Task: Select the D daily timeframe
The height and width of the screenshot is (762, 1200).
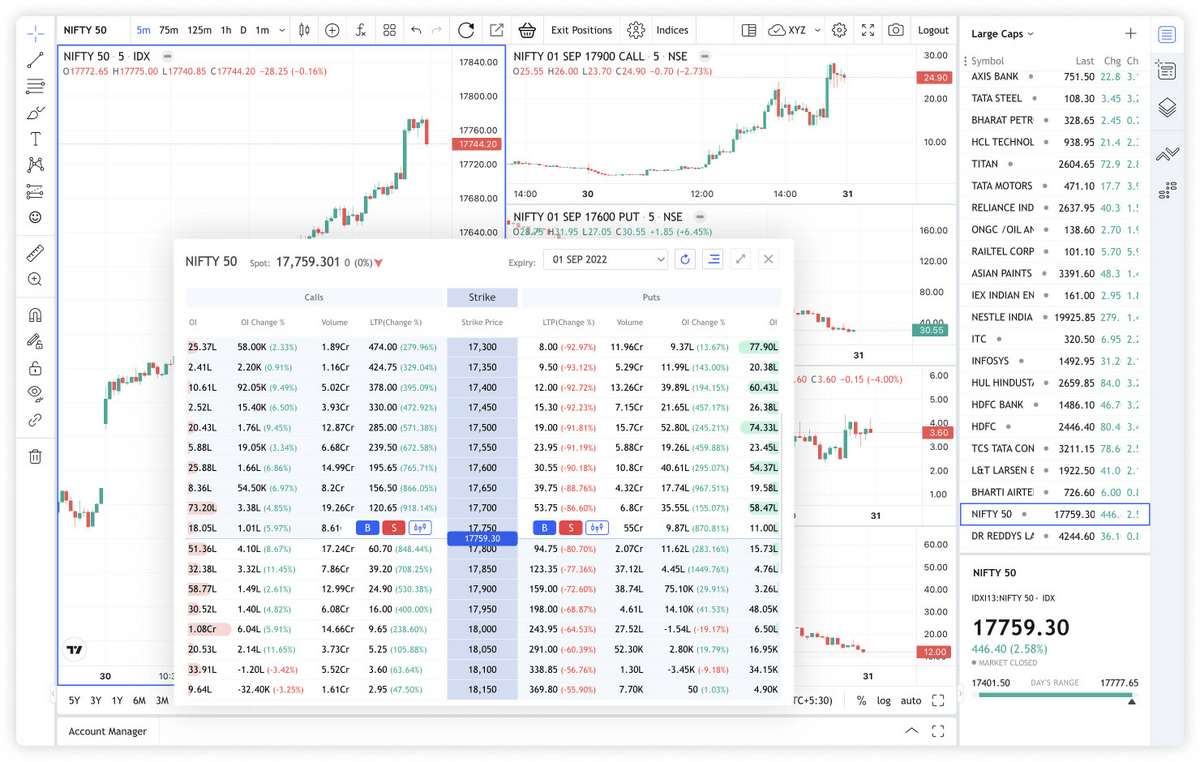Action: click(243, 30)
